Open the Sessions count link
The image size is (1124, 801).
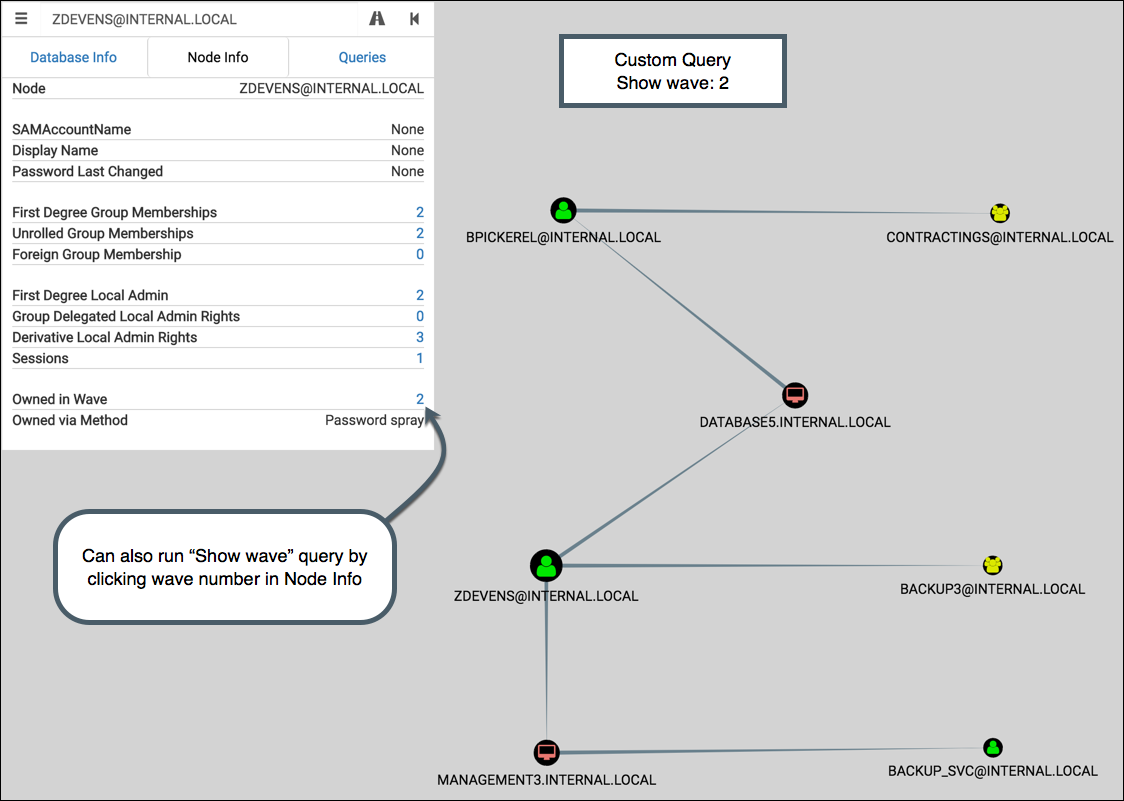[420, 359]
